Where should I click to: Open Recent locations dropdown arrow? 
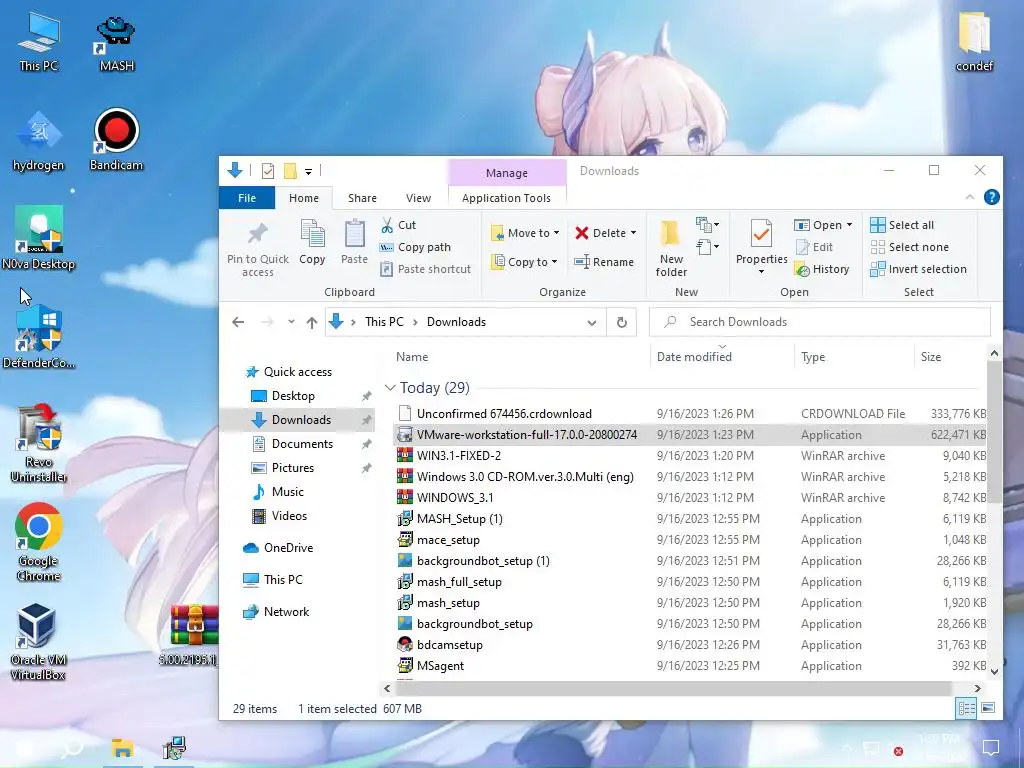pos(291,322)
